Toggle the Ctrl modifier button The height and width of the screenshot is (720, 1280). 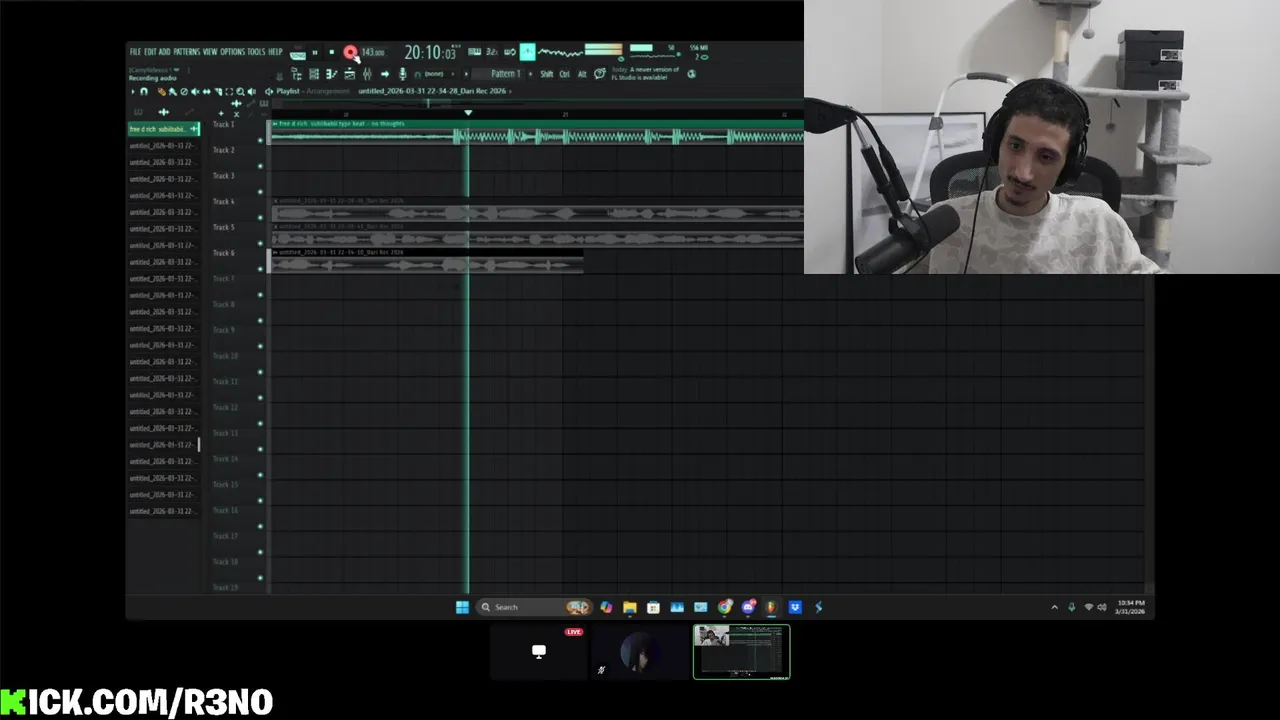565,74
